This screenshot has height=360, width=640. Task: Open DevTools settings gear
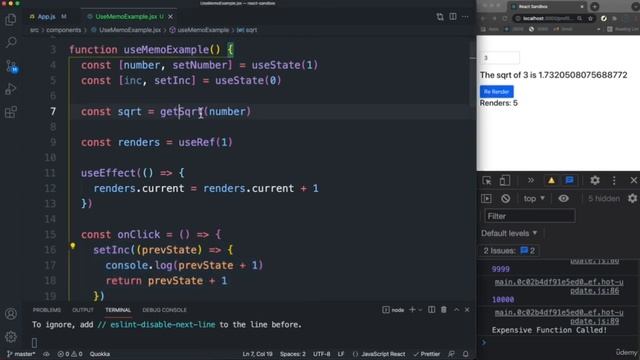595,180
